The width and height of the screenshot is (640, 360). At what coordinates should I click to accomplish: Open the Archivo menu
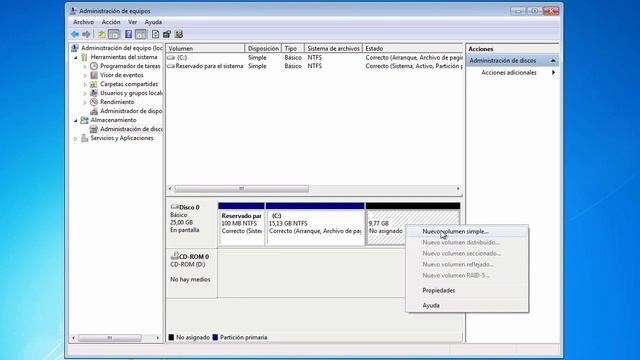tap(83, 22)
